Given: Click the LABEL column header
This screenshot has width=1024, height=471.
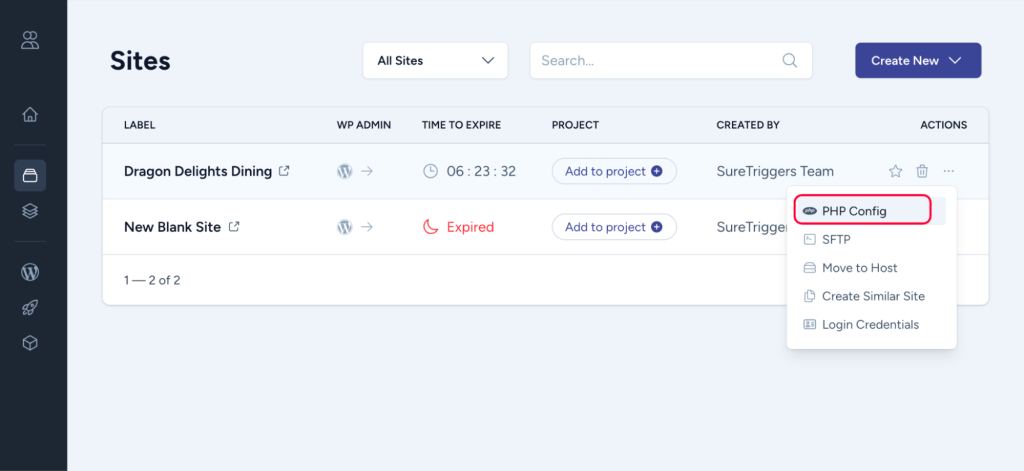Looking at the screenshot, I should coord(140,125).
